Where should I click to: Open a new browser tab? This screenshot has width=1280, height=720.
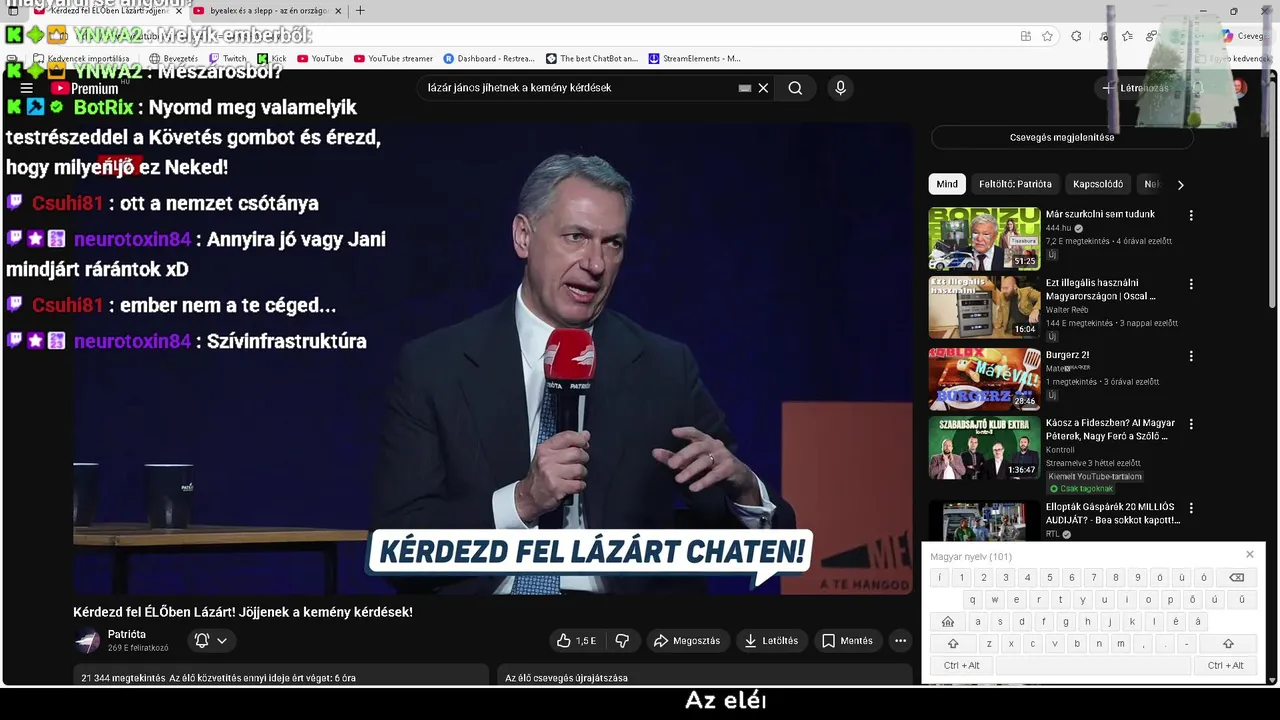[x=360, y=11]
